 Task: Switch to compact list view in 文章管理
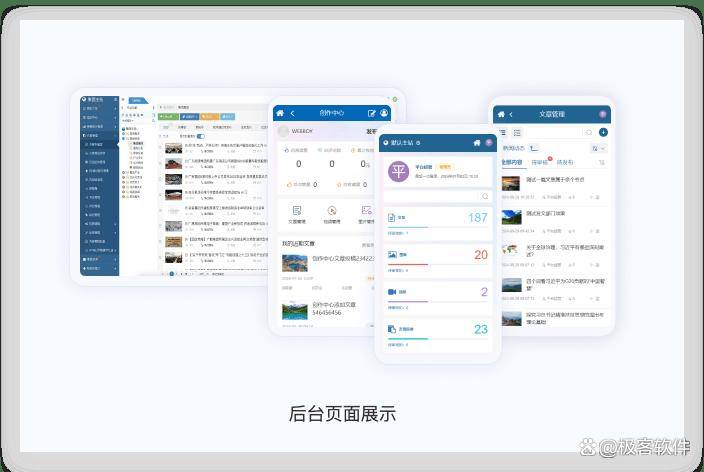point(502,132)
